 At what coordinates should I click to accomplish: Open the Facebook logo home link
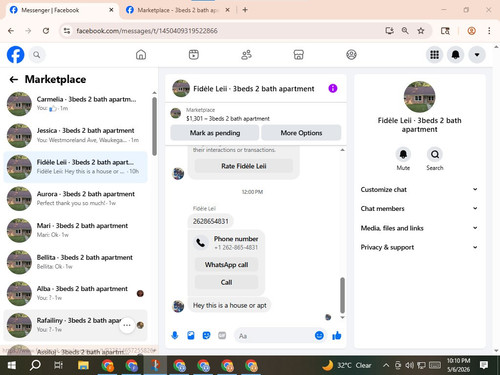(x=16, y=55)
